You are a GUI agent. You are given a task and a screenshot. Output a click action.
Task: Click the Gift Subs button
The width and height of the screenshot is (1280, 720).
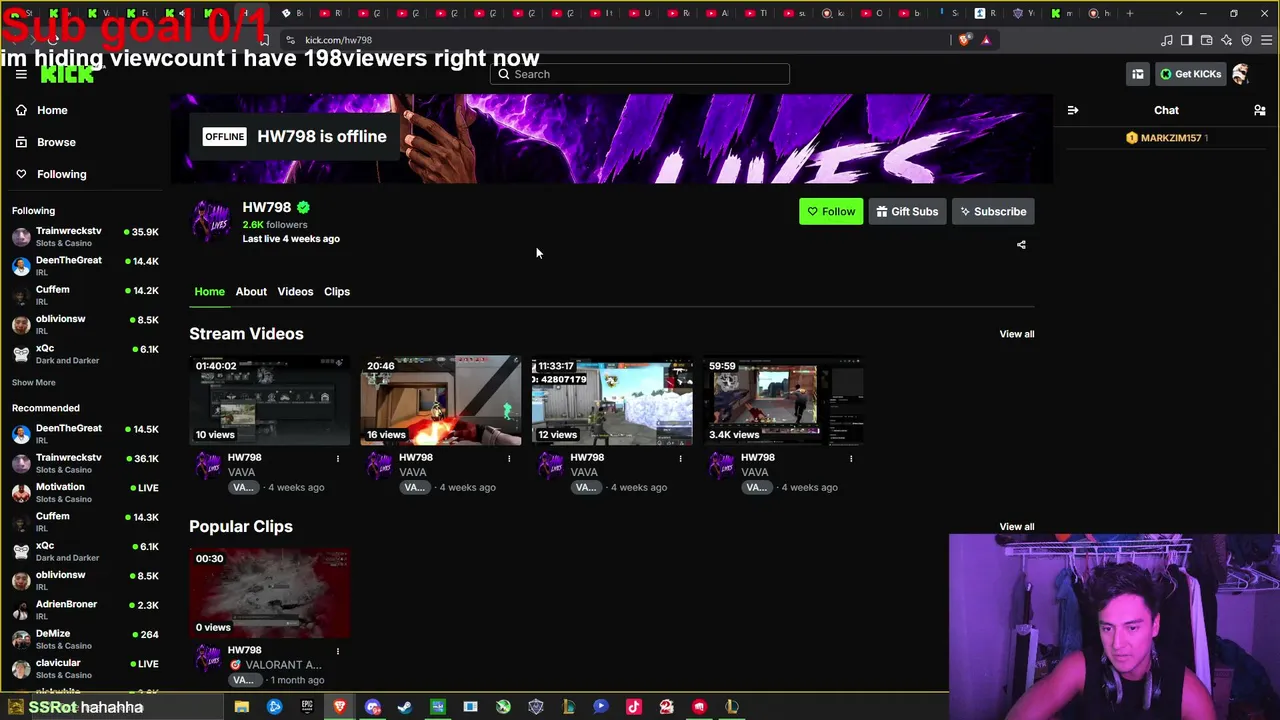click(x=907, y=211)
